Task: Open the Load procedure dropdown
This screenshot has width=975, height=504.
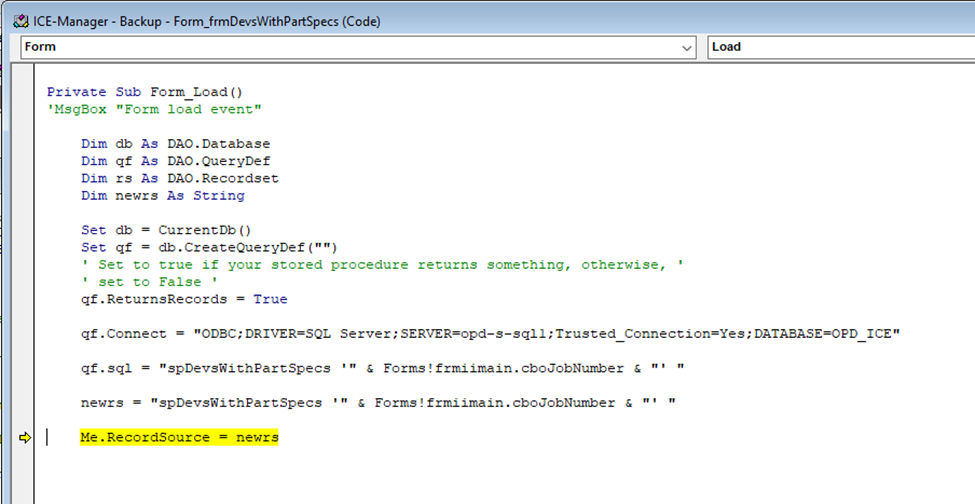Action: tap(841, 47)
